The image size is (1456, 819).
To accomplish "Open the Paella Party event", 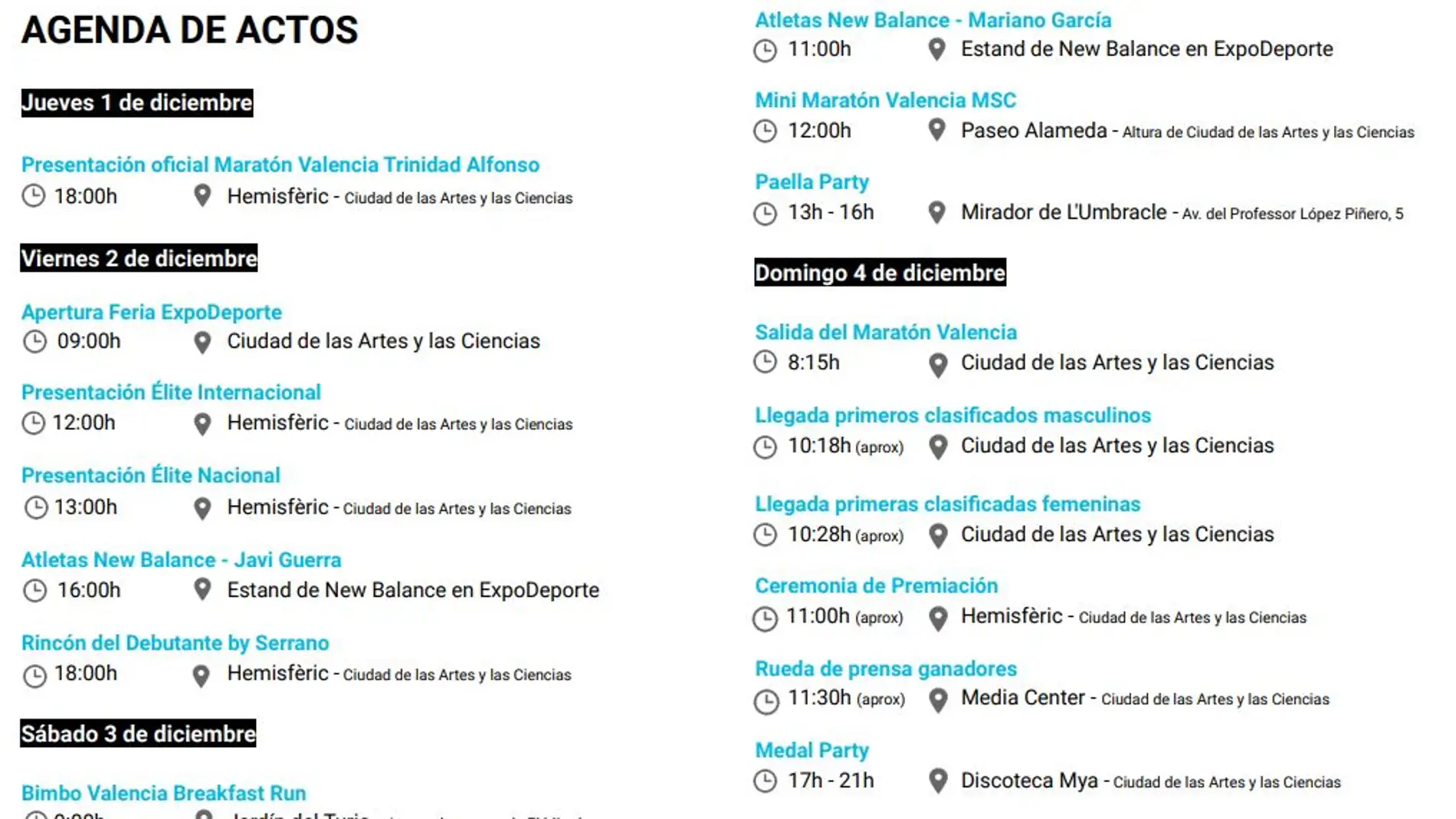I will [812, 182].
